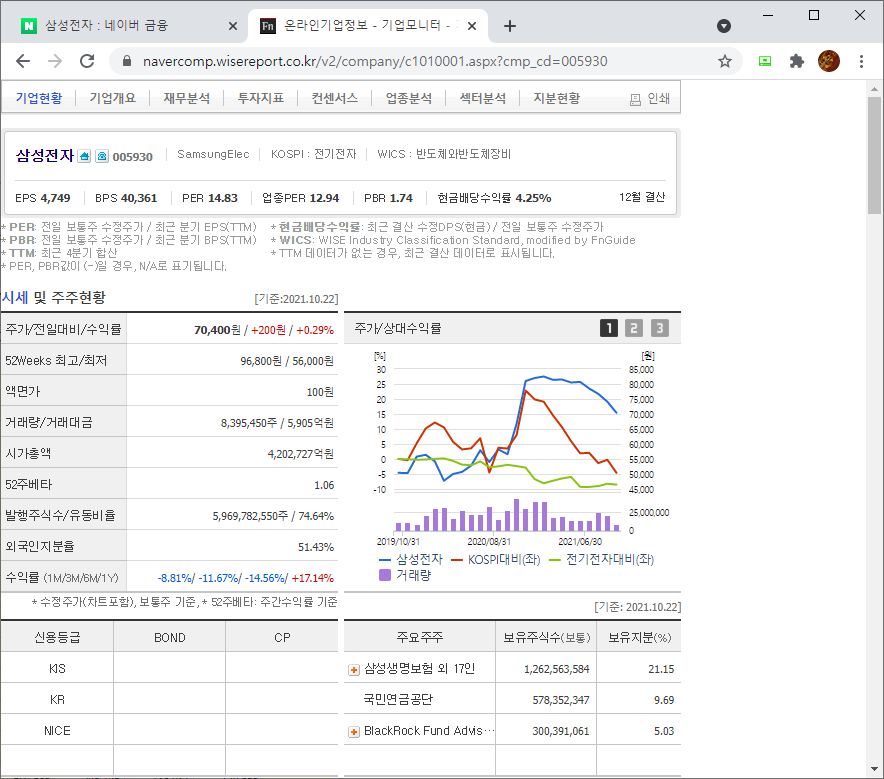The height and width of the screenshot is (779, 884).
Task: Bookmark this page with the star icon
Action: tap(724, 61)
